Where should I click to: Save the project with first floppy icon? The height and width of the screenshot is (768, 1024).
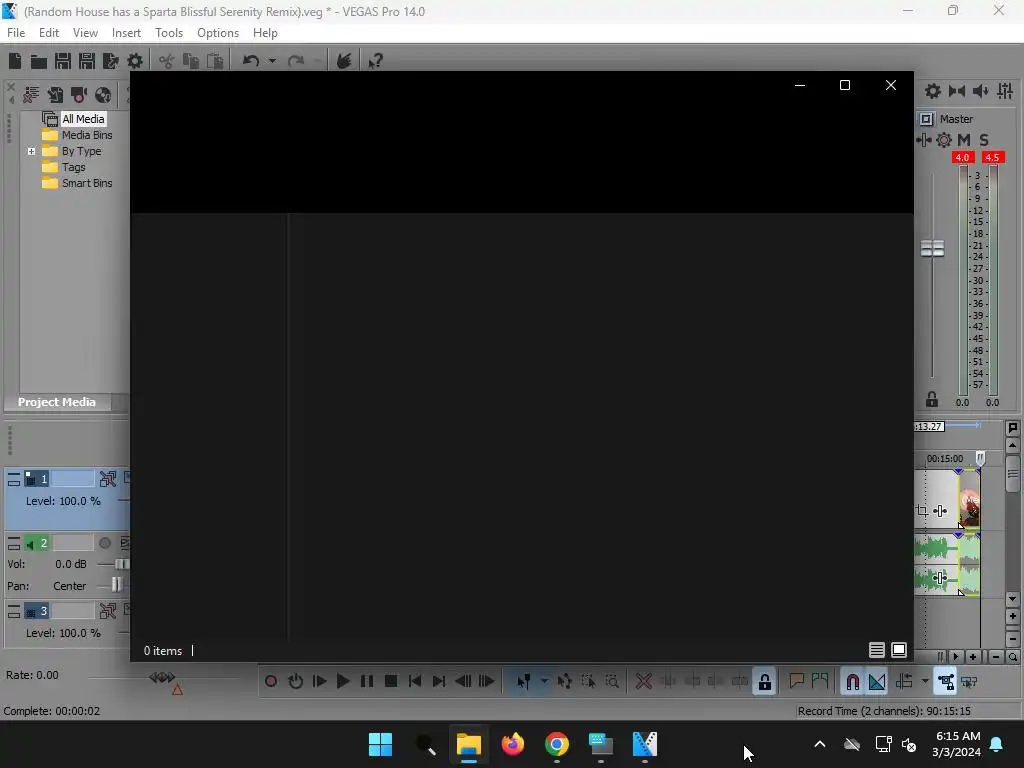(x=63, y=61)
